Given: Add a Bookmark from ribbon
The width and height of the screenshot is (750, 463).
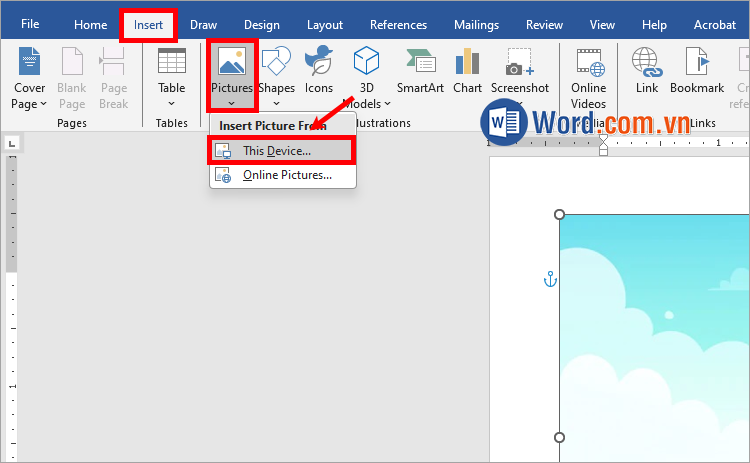Looking at the screenshot, I should pos(697,63).
